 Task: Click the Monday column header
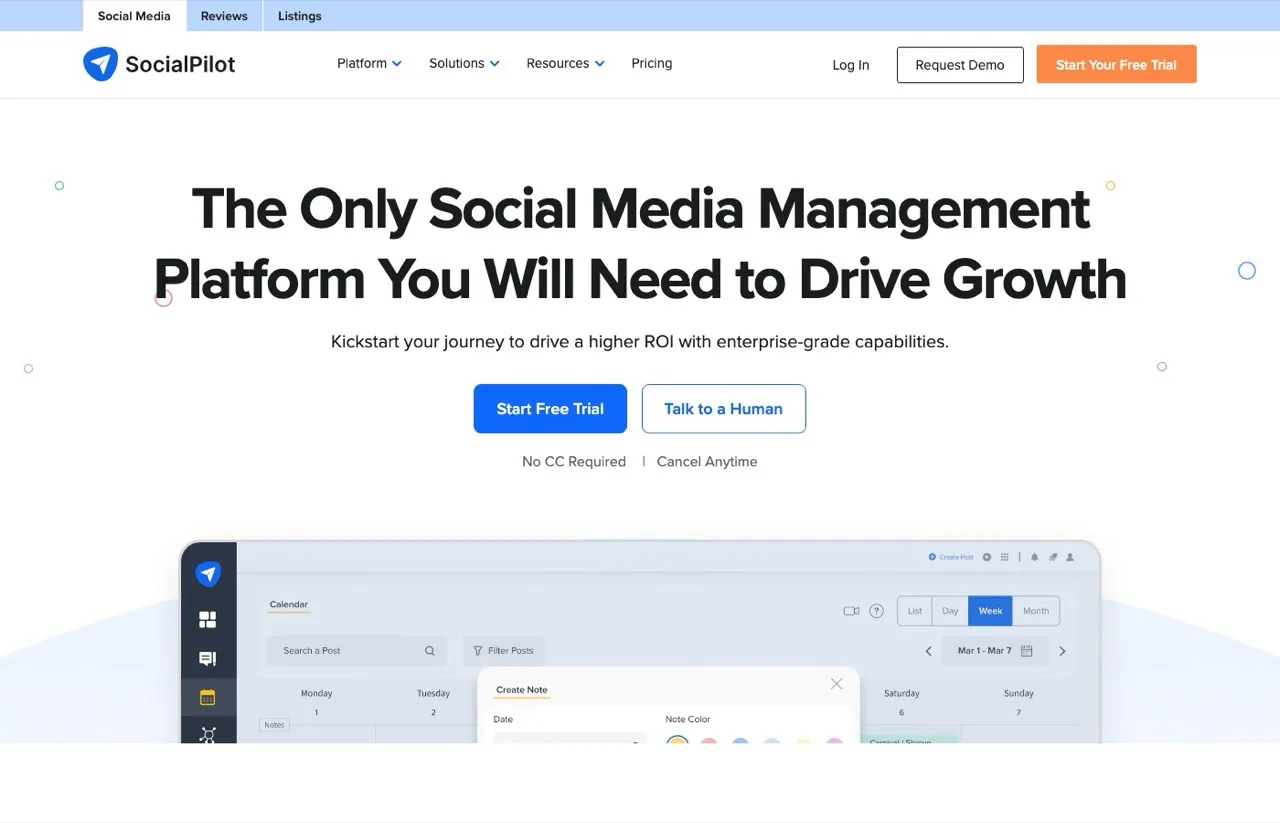point(317,693)
